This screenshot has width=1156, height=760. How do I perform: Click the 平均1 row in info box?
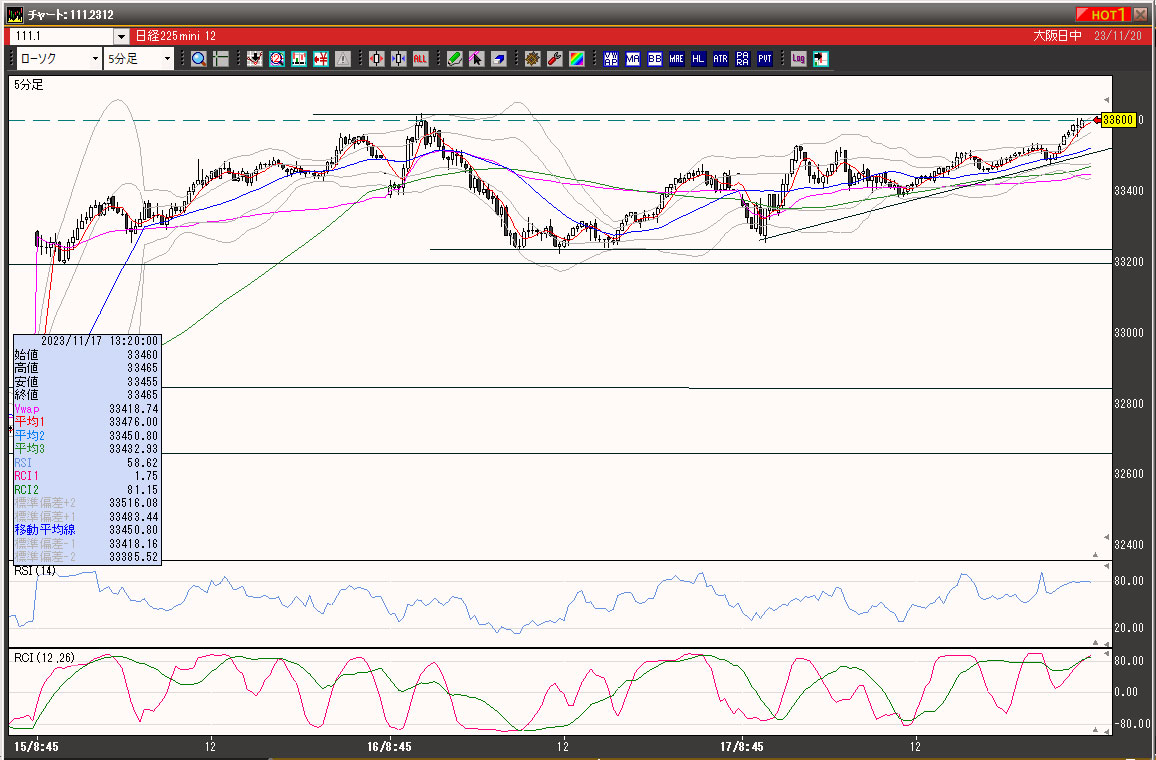coord(86,422)
